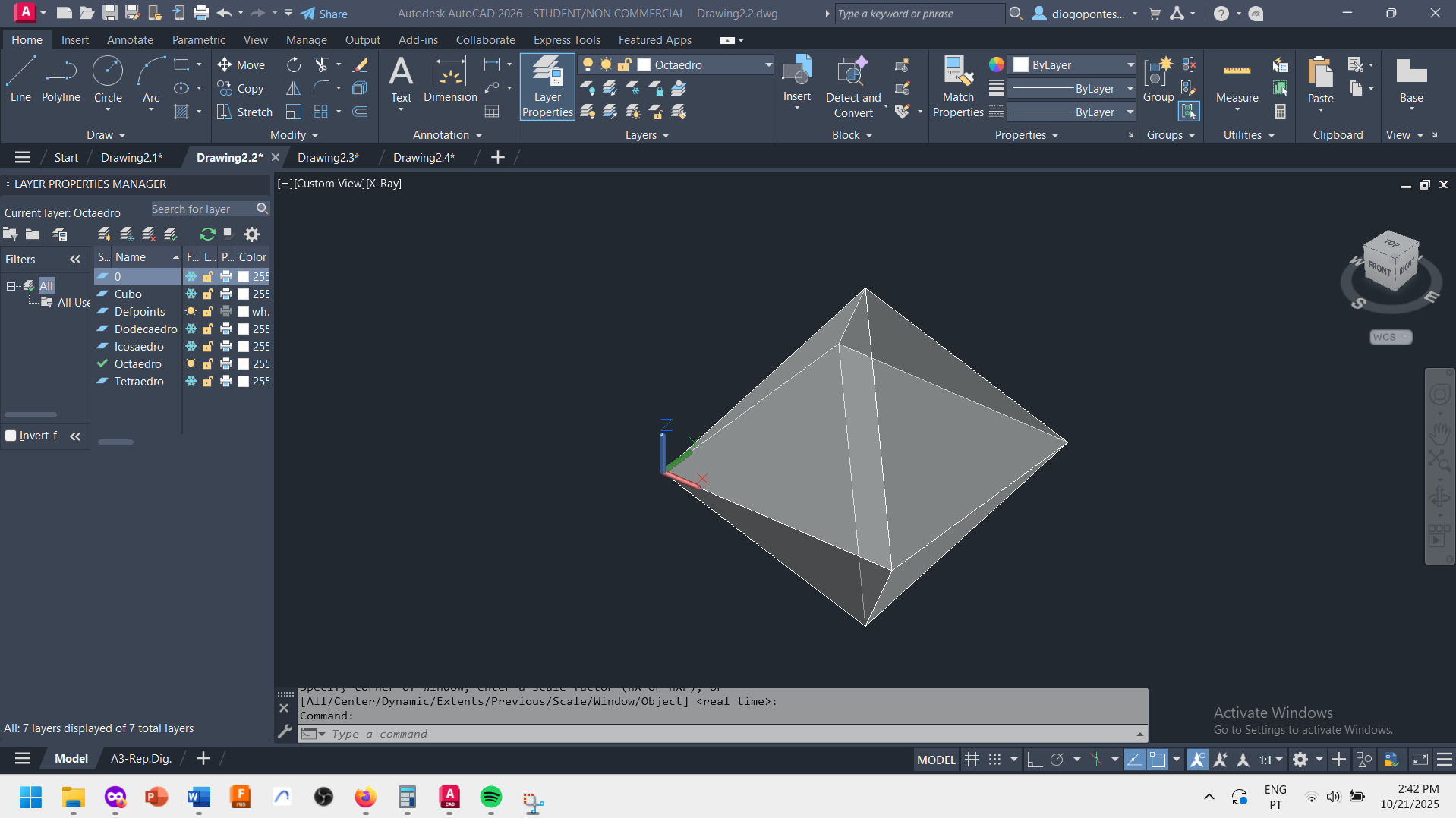This screenshot has width=1456, height=818.
Task: Refresh the layer list
Action: [207, 234]
